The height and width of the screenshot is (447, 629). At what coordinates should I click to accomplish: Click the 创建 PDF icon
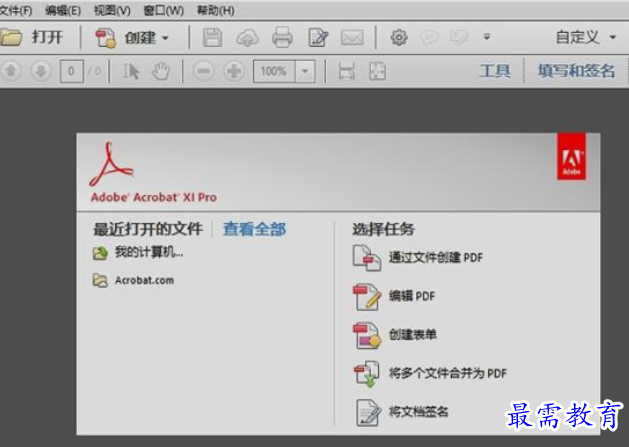tap(106, 38)
